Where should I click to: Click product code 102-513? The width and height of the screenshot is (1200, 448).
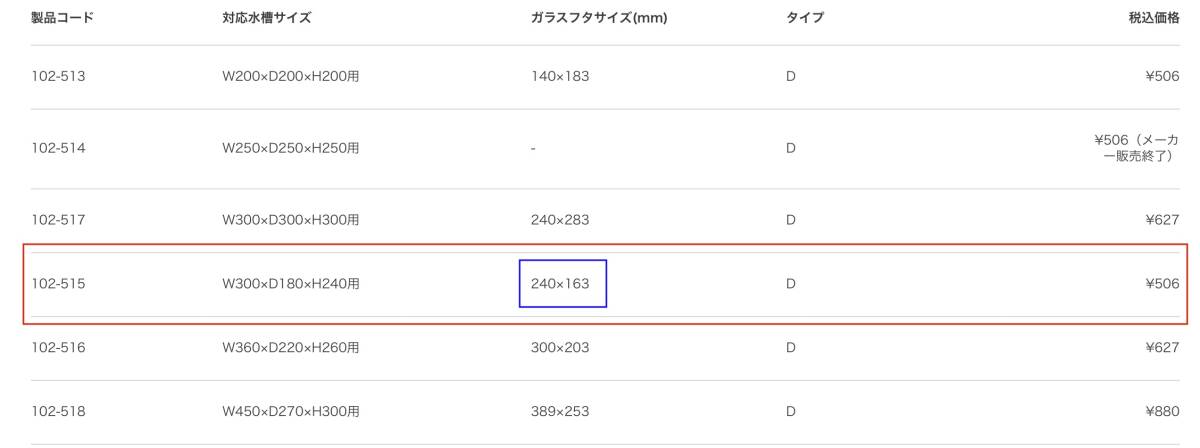pyautogui.click(x=58, y=77)
